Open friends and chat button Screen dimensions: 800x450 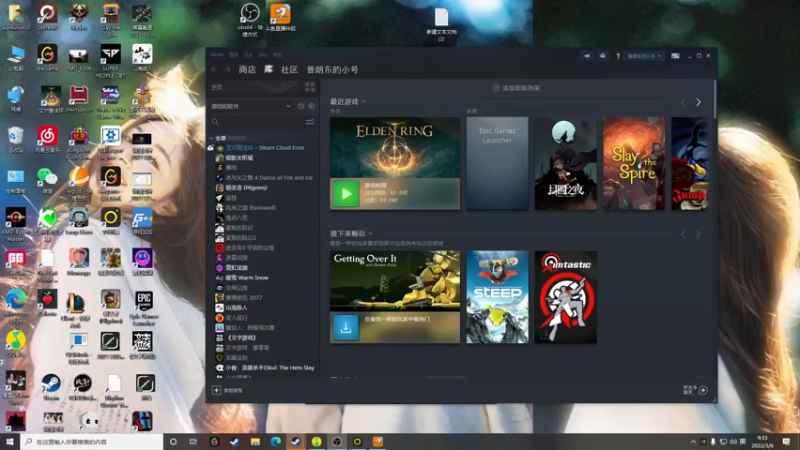[x=695, y=390]
